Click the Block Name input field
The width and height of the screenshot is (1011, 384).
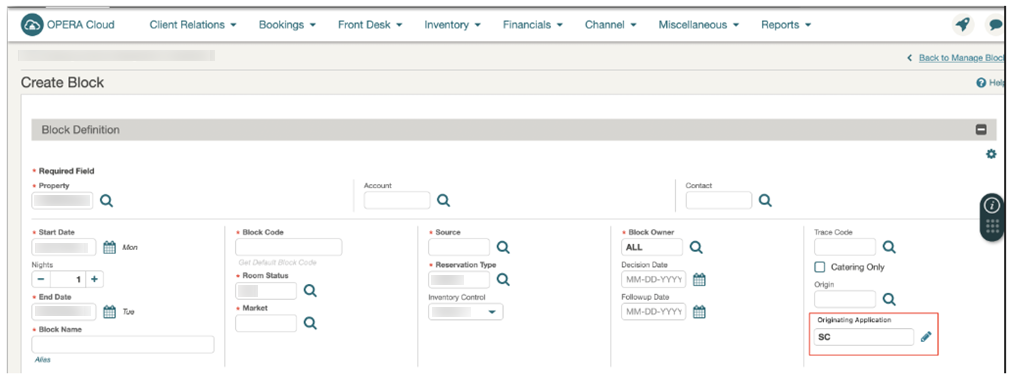pyautogui.click(x=123, y=345)
